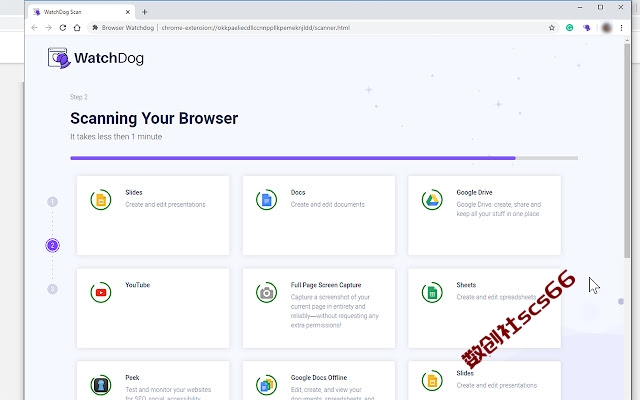640x400 pixels.
Task: Click the Full Page Screen Capture camera icon
Action: pos(267,292)
